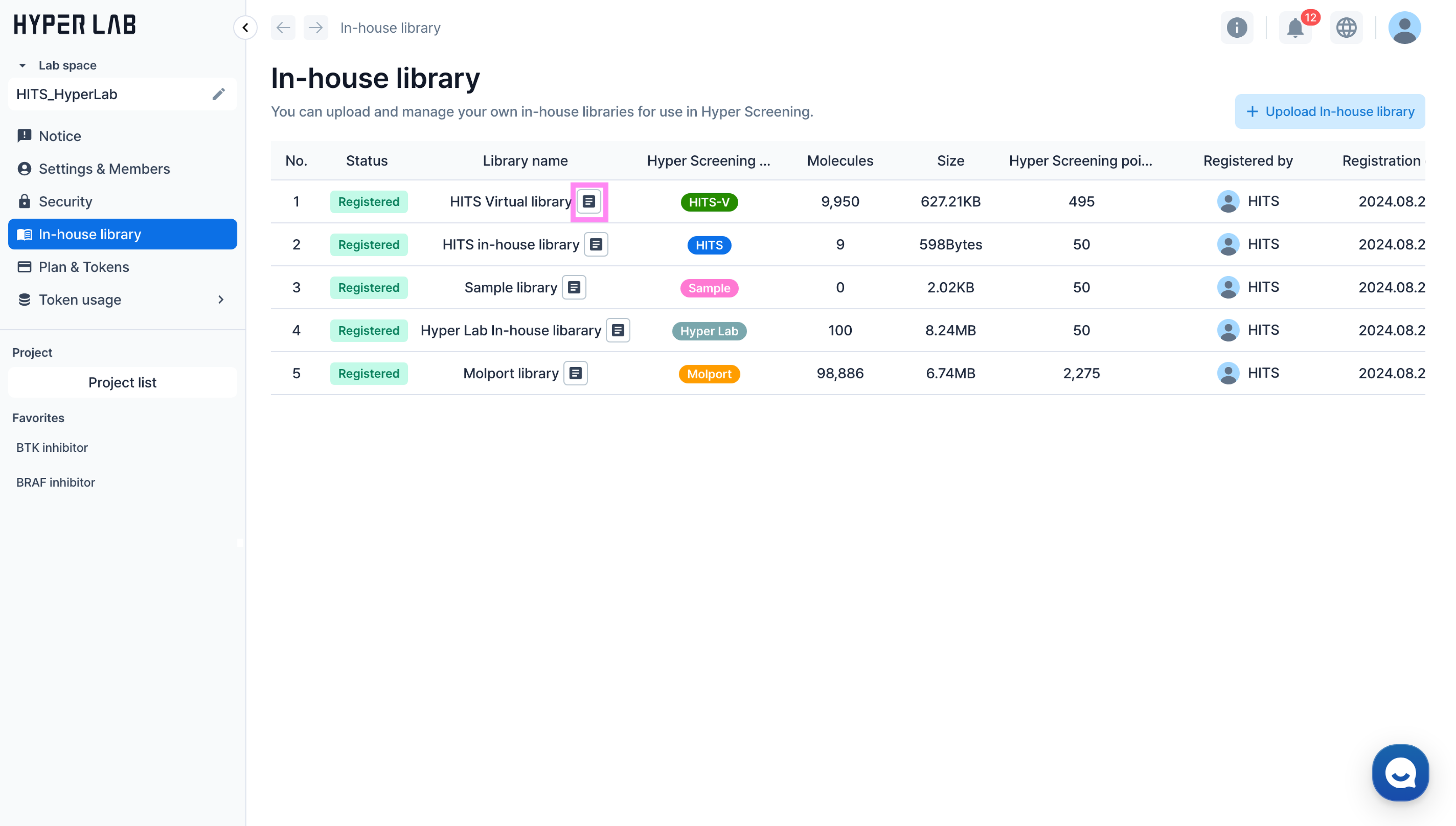Viewport: 1456px width, 826px height.
Task: Open Settings & Members
Action: [104, 169]
